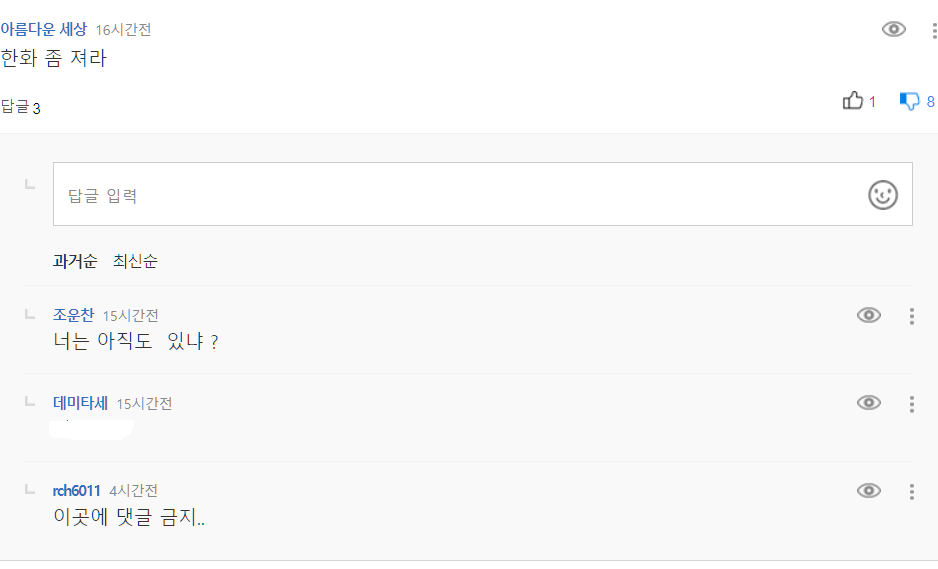The height and width of the screenshot is (569, 938).
Task: Open three-dot menu on rch6011 reply
Action: point(911,491)
